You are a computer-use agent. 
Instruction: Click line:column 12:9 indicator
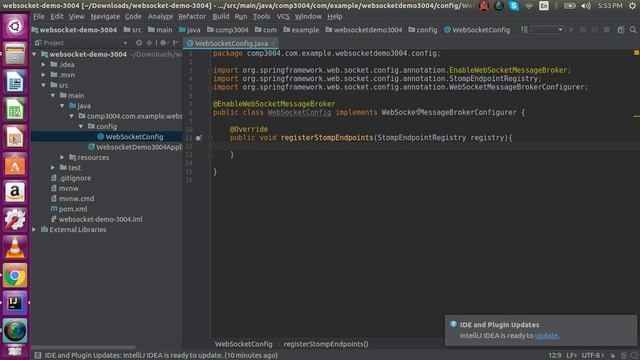click(x=555, y=355)
